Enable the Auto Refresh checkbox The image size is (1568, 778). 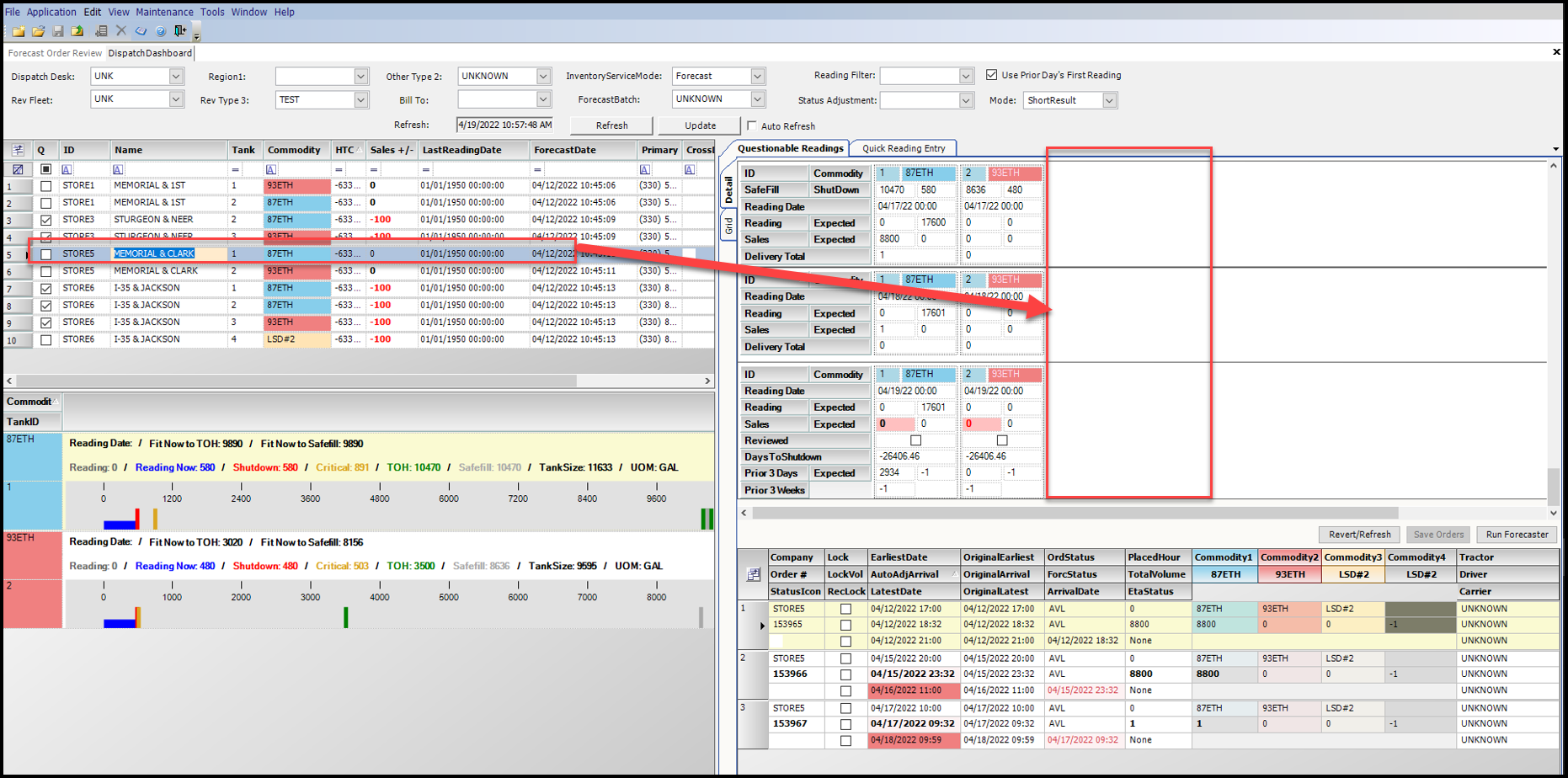tap(752, 126)
